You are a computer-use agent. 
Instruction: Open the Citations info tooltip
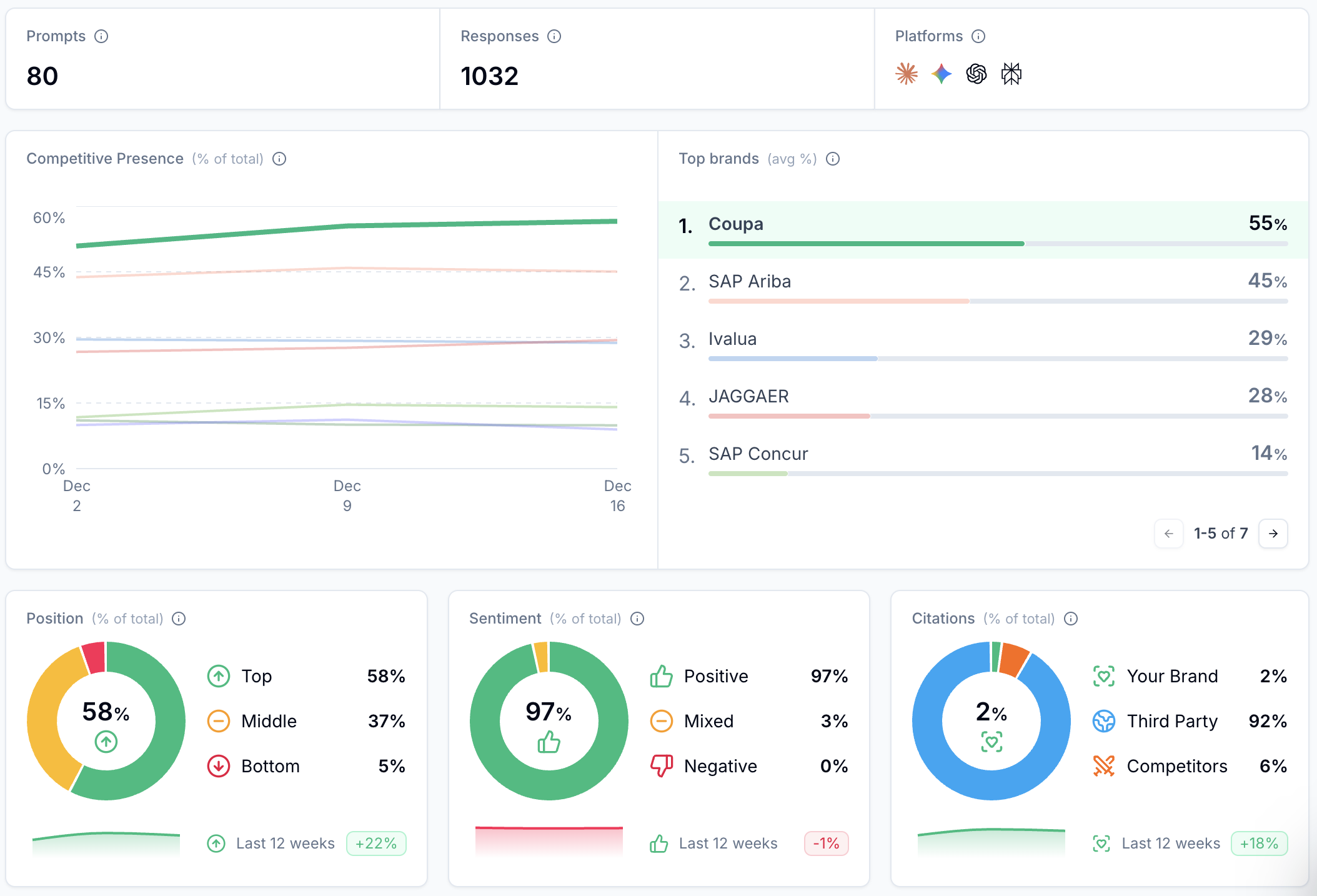(1070, 619)
